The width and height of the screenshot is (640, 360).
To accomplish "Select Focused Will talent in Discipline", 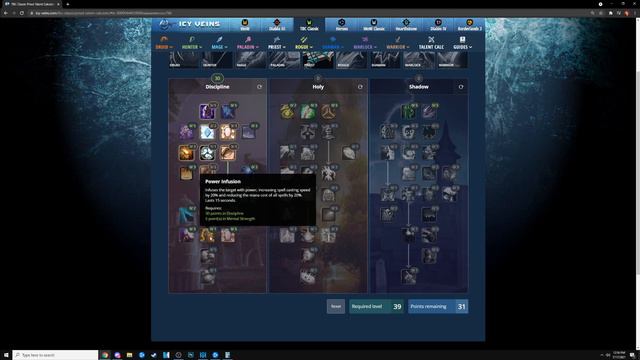I will [x=187, y=236].
